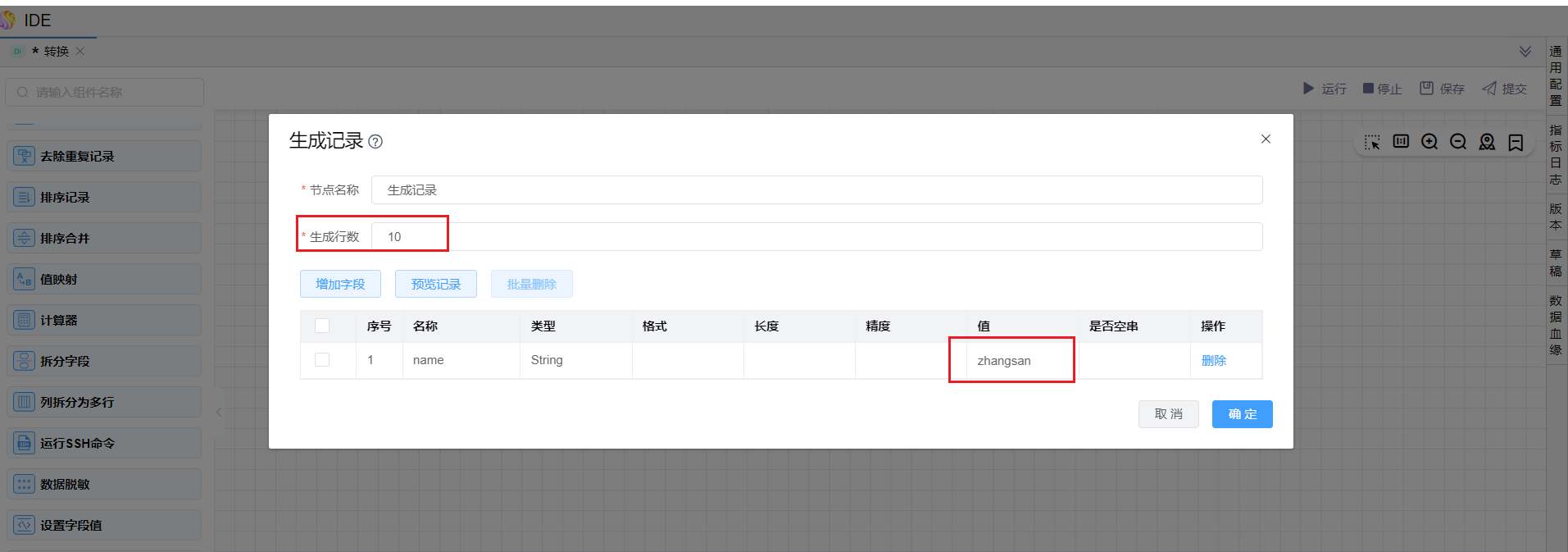1568x552 pixels.
Task: Reset canvas to 1:1 actual size
Action: 1401,141
